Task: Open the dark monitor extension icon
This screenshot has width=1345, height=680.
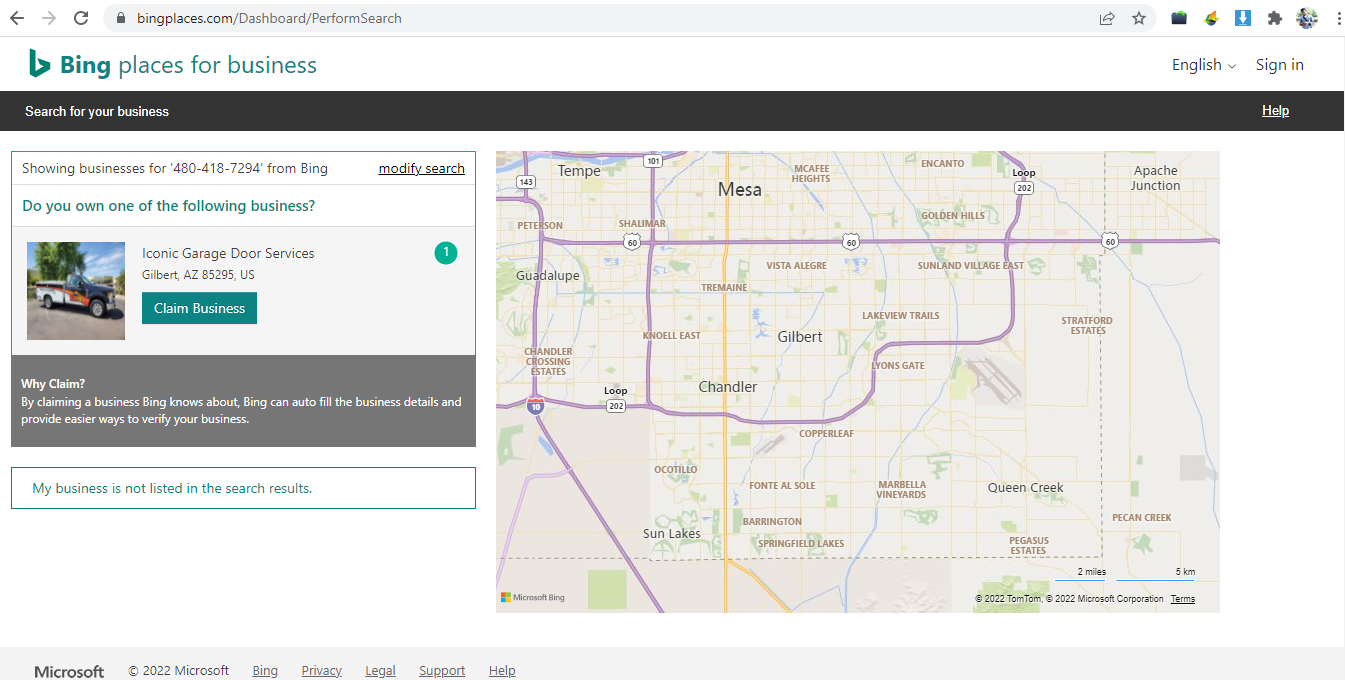Action: (1179, 18)
